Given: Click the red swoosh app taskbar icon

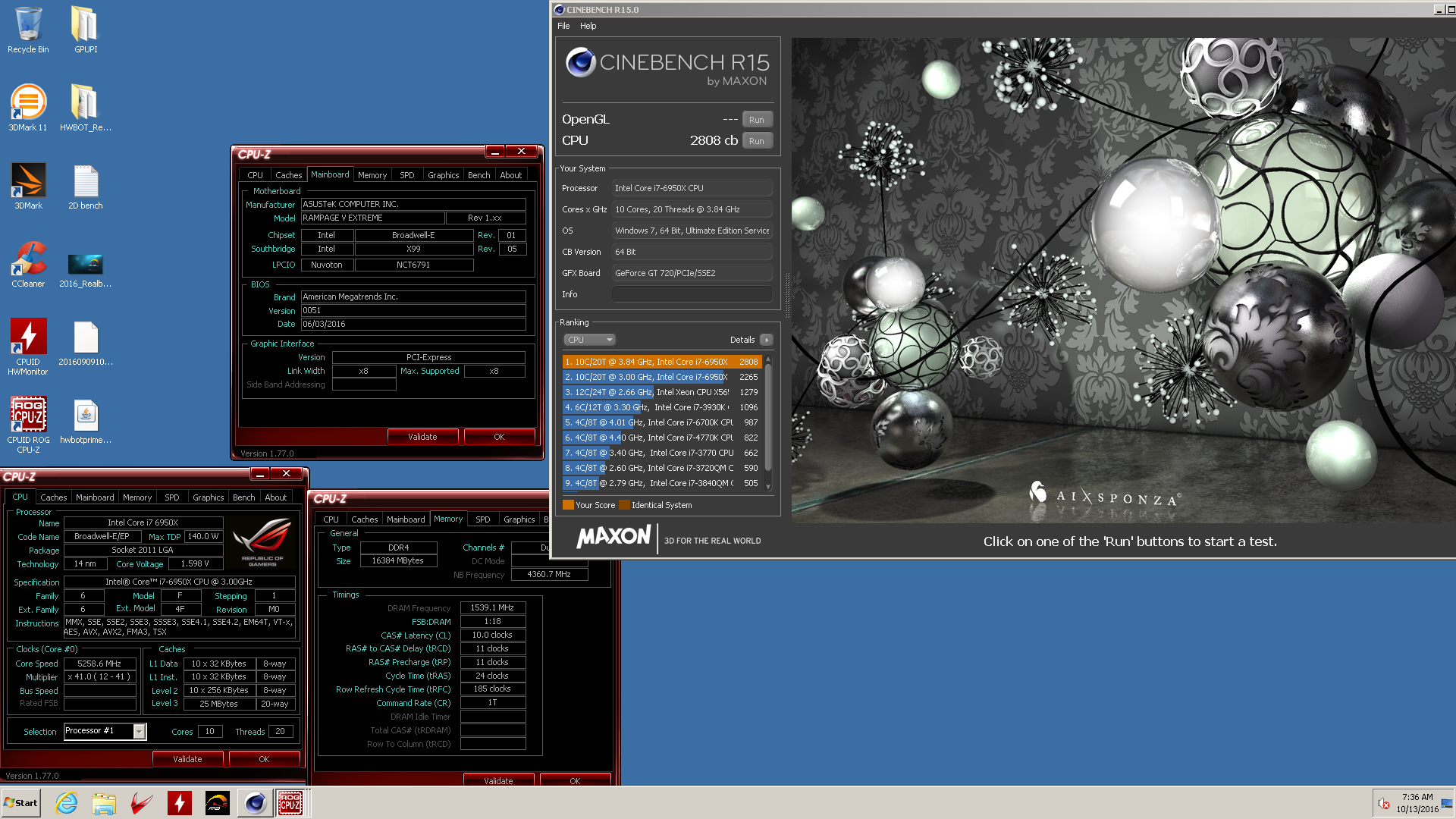Looking at the screenshot, I should click(142, 803).
